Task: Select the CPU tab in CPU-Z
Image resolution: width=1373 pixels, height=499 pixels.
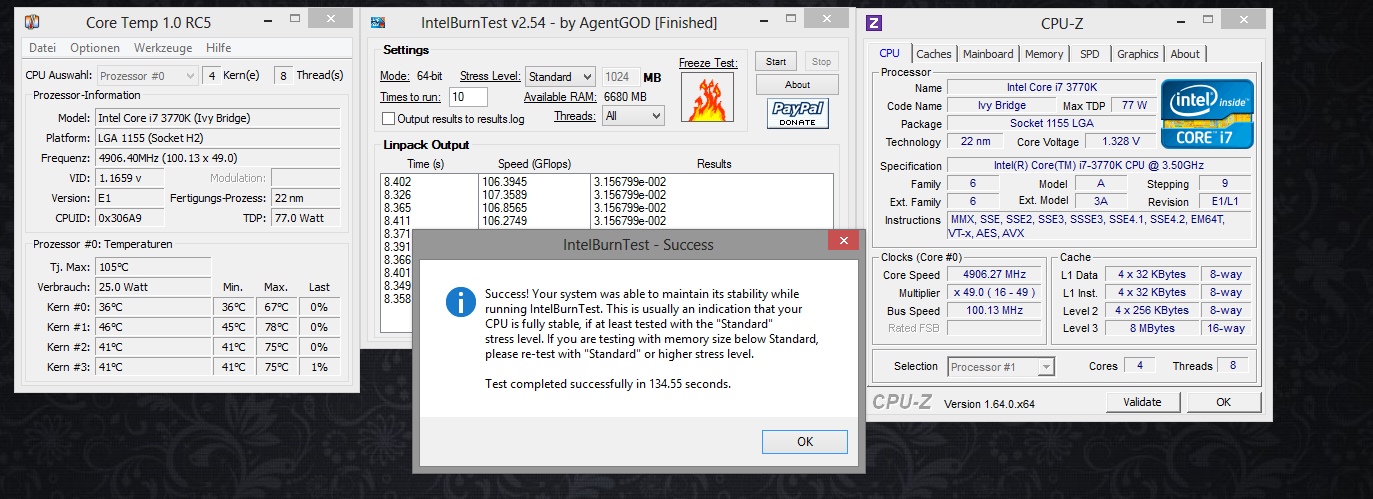Action: tap(889, 54)
